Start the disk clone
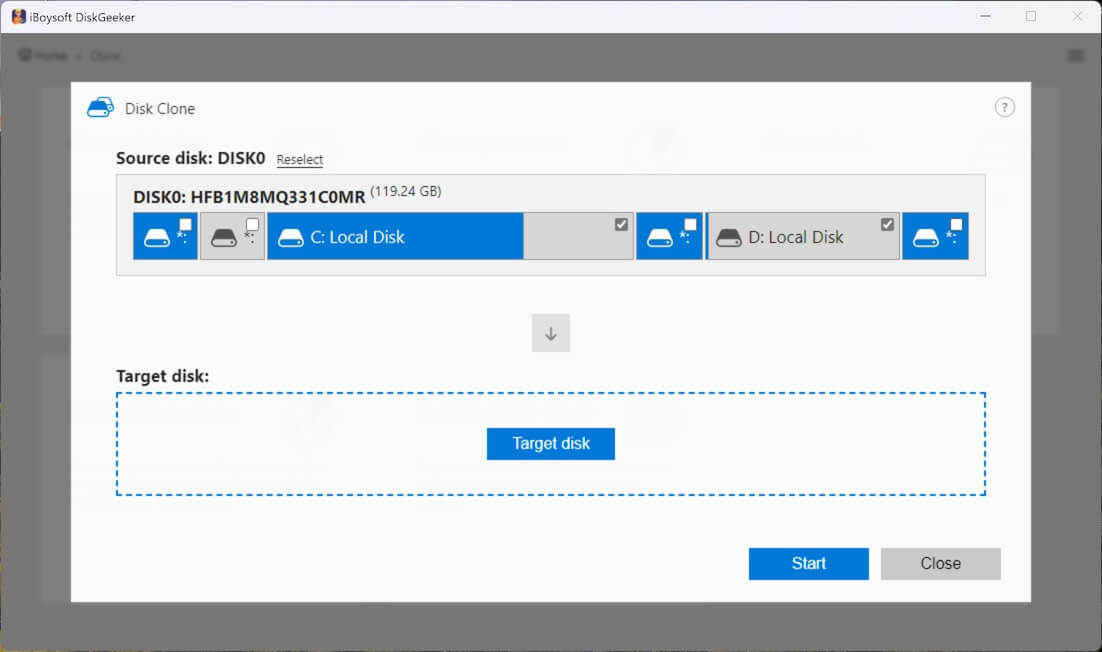This screenshot has width=1102, height=652. click(x=808, y=563)
